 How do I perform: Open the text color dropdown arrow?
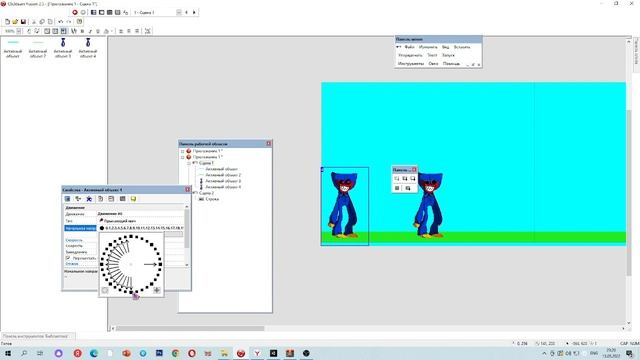pyautogui.click(x=111, y=31)
